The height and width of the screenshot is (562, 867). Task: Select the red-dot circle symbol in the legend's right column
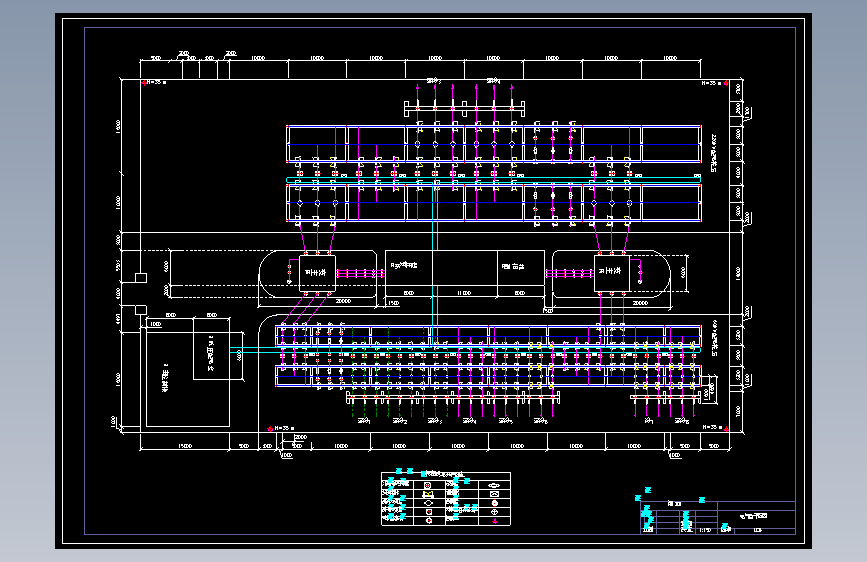495,503
